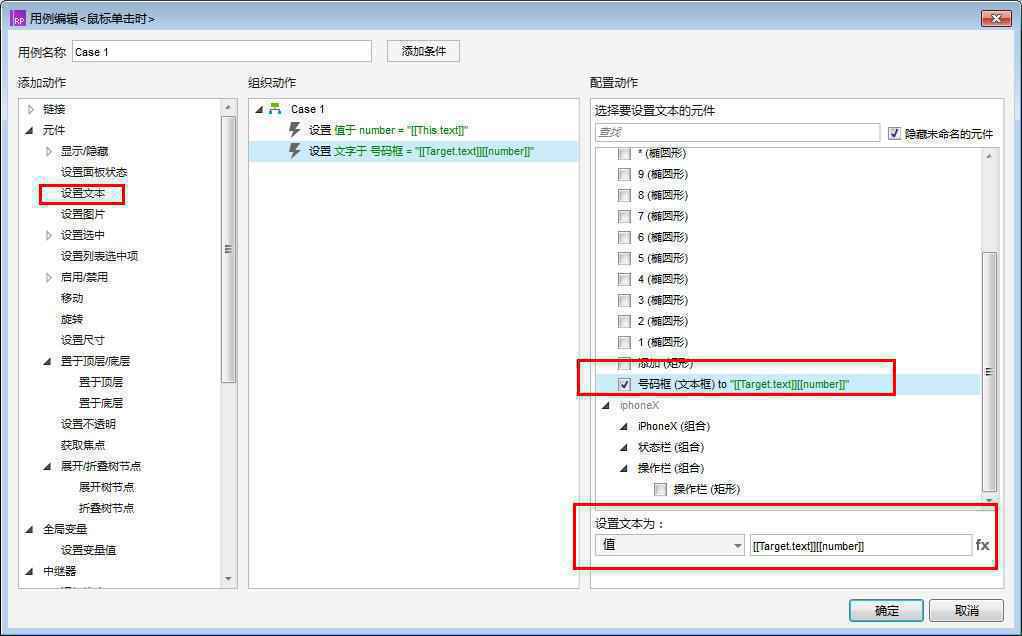
Task: Click lightning icon of the number action
Action: (295, 130)
